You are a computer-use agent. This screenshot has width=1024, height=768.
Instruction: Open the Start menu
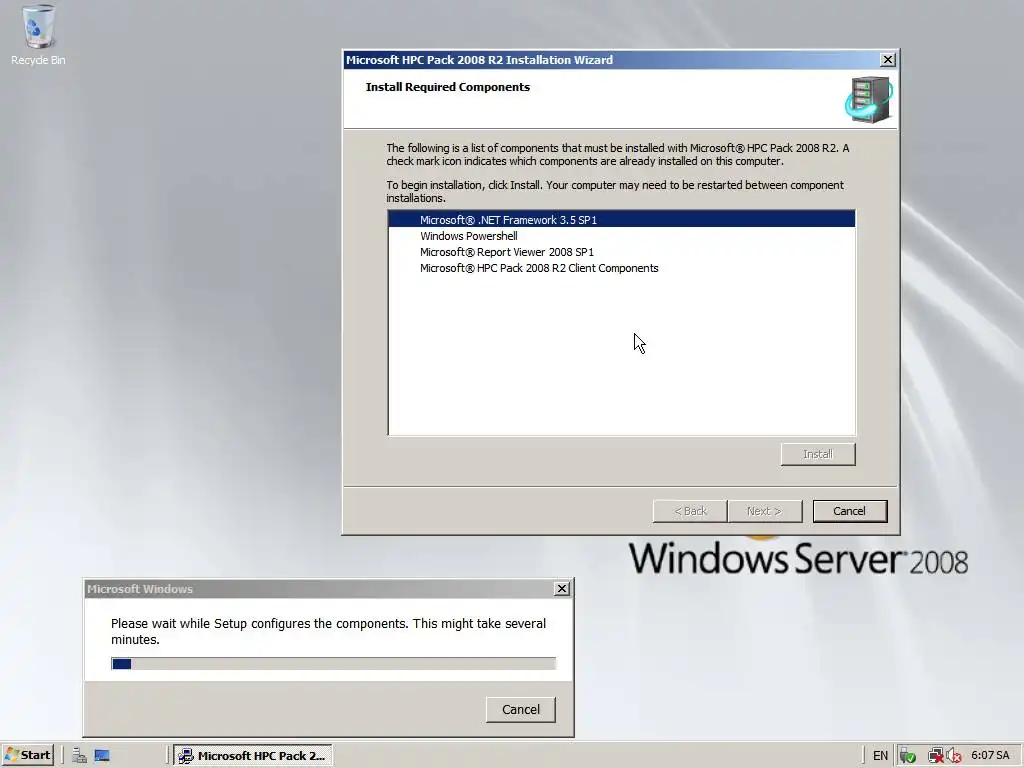coord(27,755)
